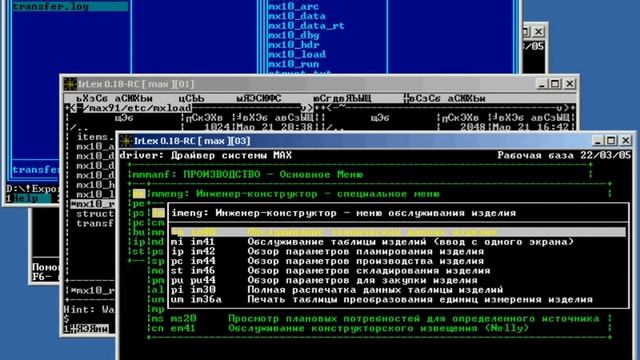This screenshot has height=360, width=640.
Task: Select highlighted transfer.log in blue file manager
Action: (70, 6)
